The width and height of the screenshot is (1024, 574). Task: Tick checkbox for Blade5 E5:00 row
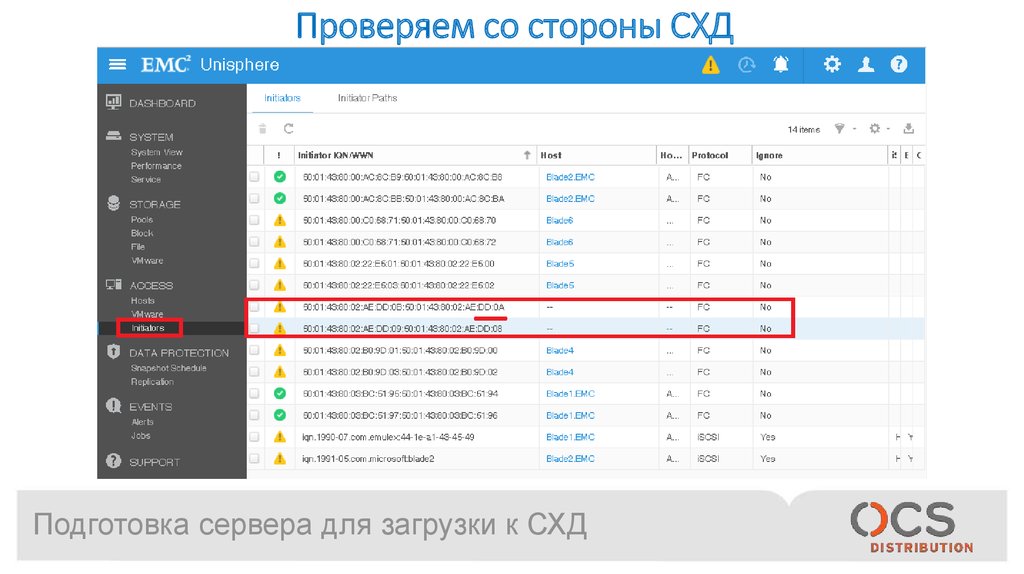254,263
